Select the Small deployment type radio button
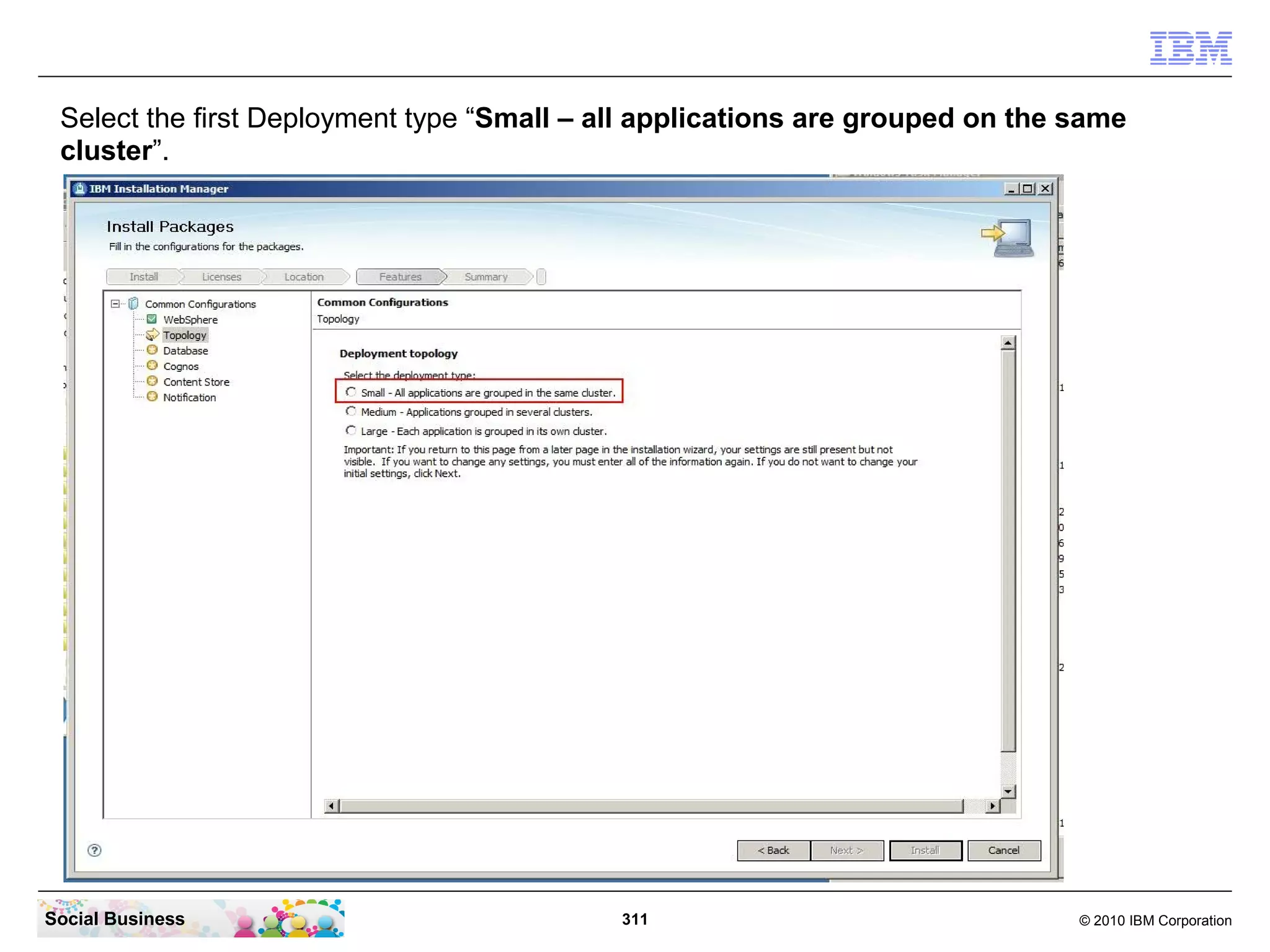The height and width of the screenshot is (952, 1270). point(351,392)
